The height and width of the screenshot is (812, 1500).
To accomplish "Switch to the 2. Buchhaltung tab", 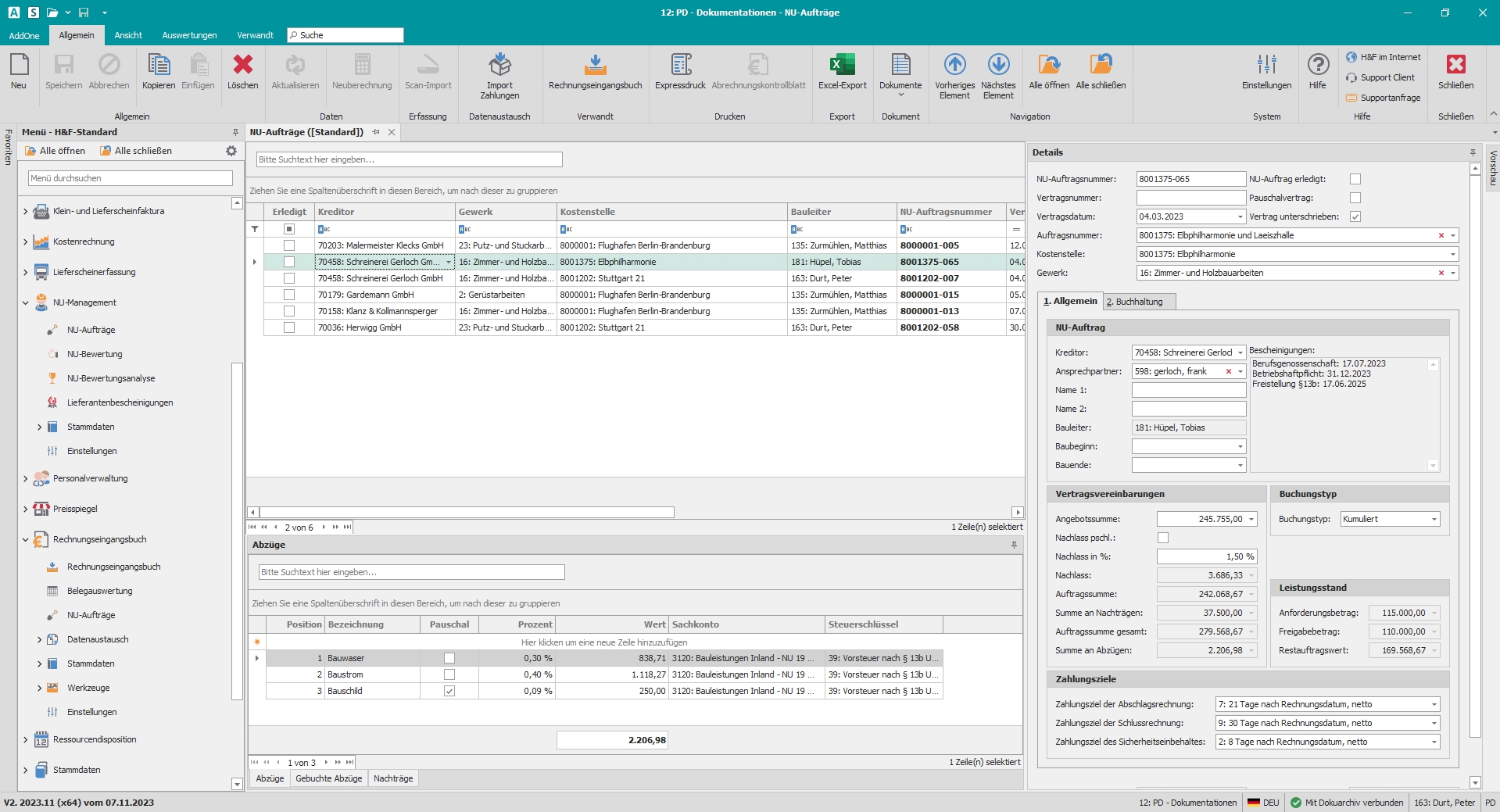I will coord(1134,302).
